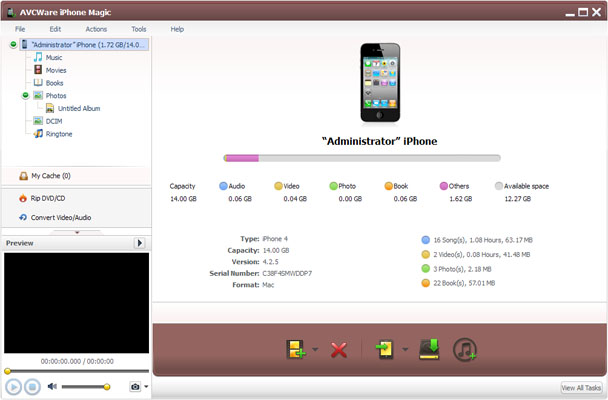Click the storage capacity usage bar
Image resolution: width=608 pixels, height=400 pixels.
[x=362, y=158]
